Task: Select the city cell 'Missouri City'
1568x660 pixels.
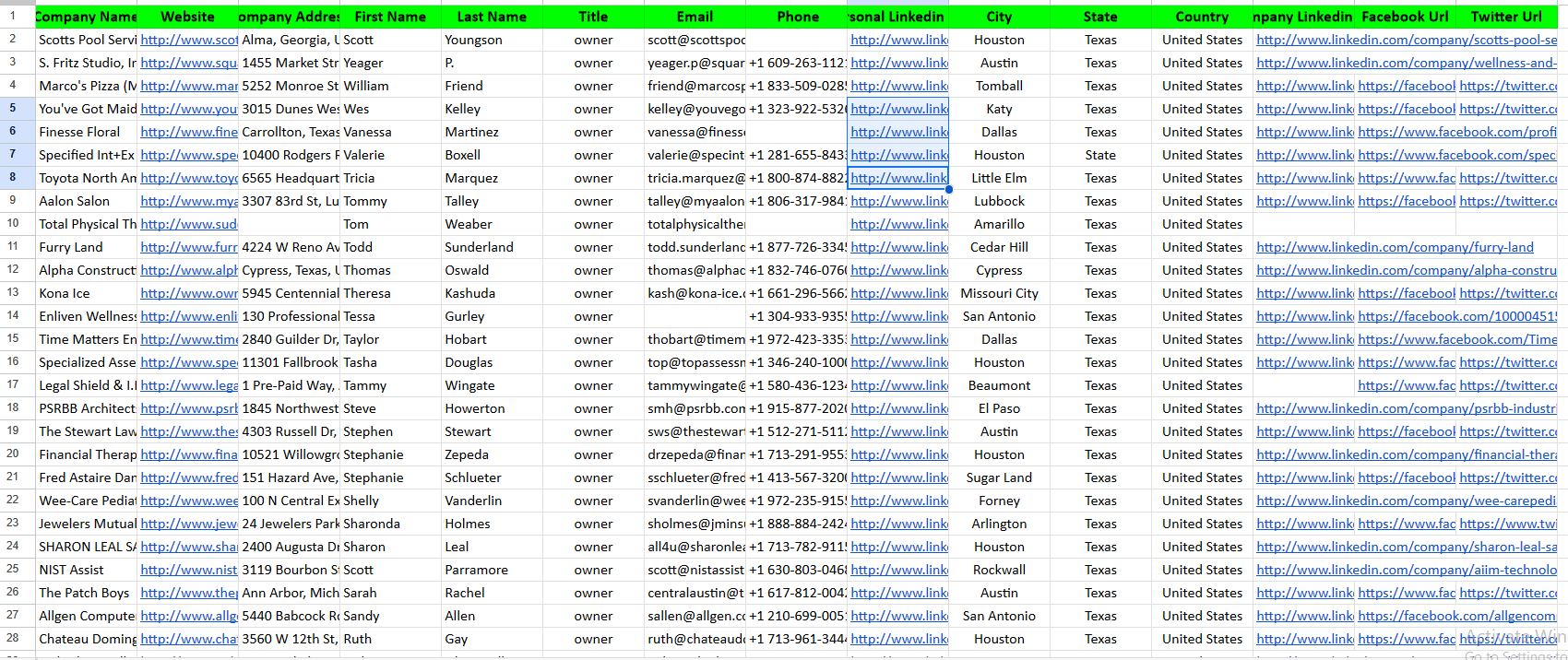Action: tap(999, 293)
